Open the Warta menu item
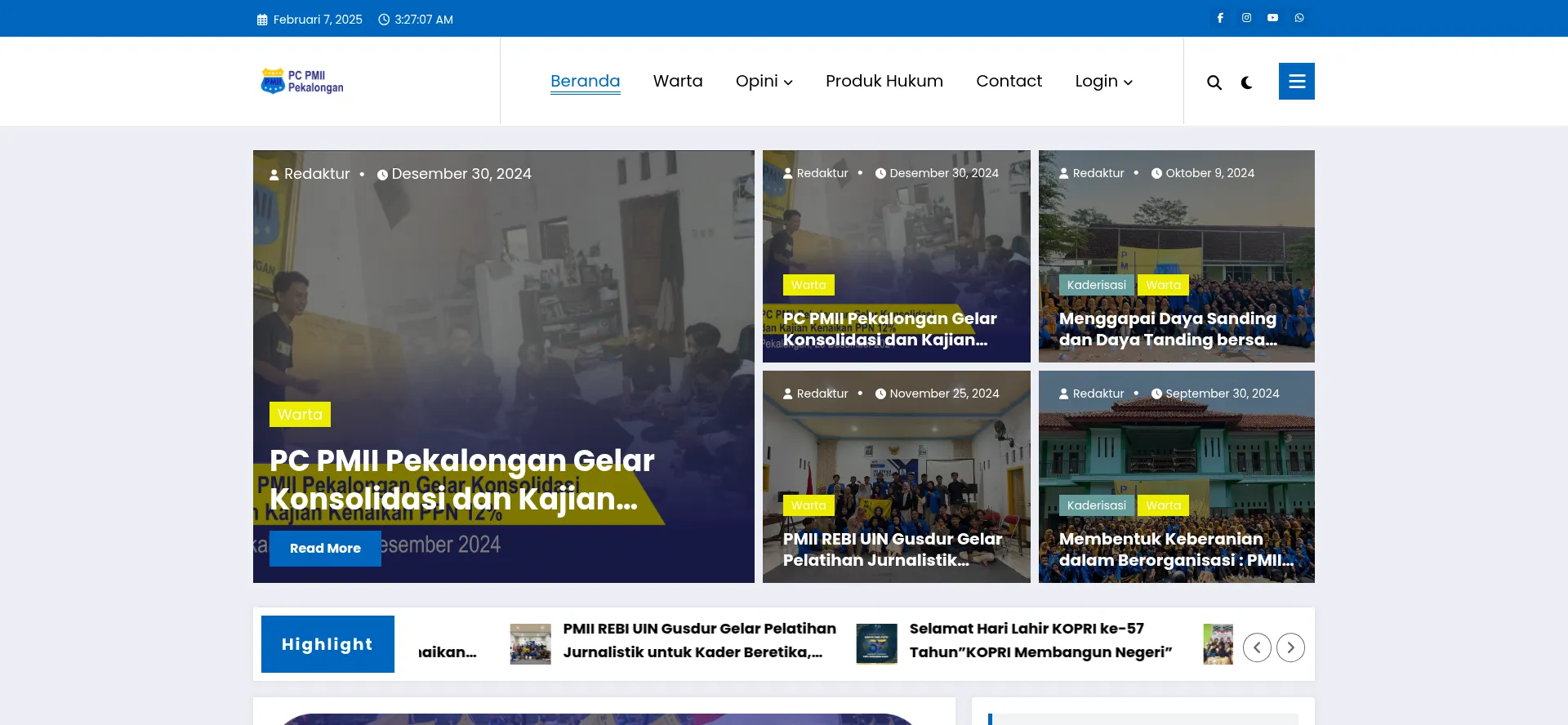 678,81
